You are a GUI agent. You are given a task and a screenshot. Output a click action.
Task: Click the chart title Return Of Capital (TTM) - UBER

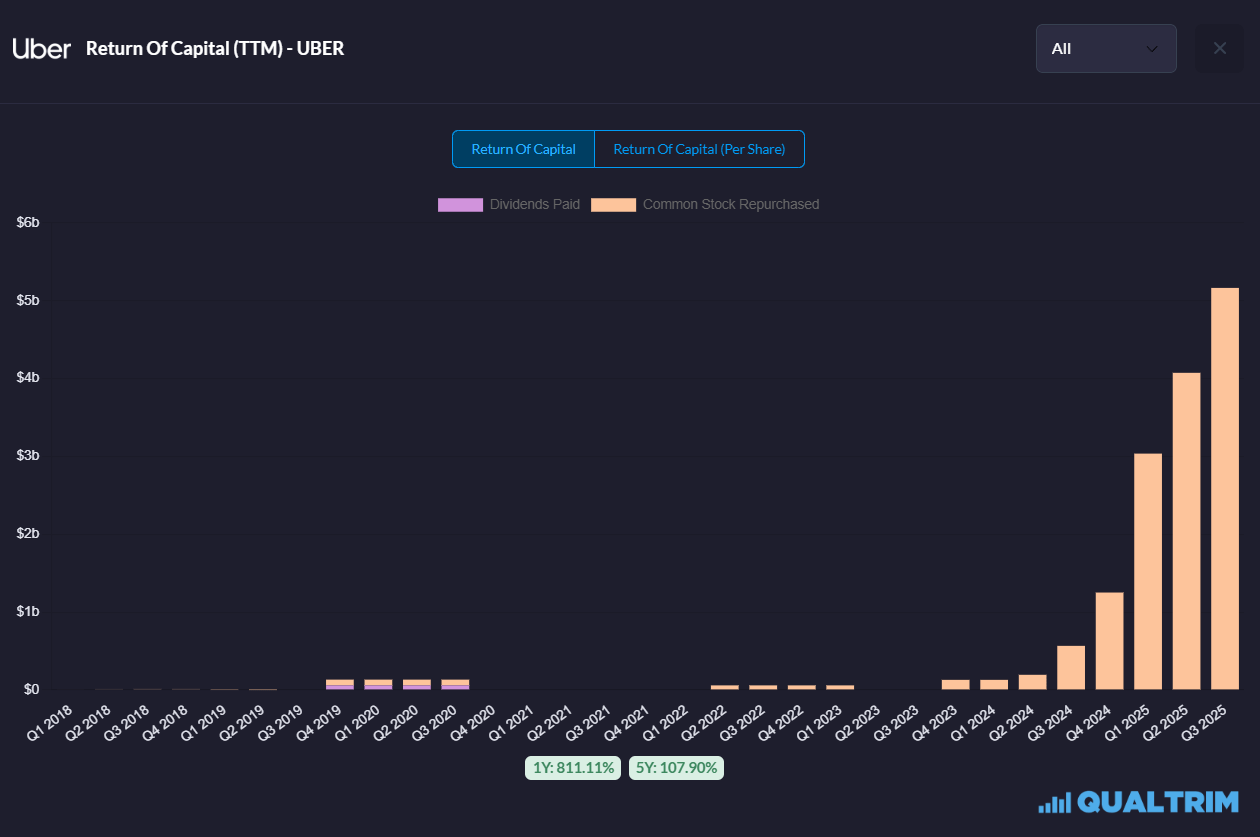[x=215, y=48]
